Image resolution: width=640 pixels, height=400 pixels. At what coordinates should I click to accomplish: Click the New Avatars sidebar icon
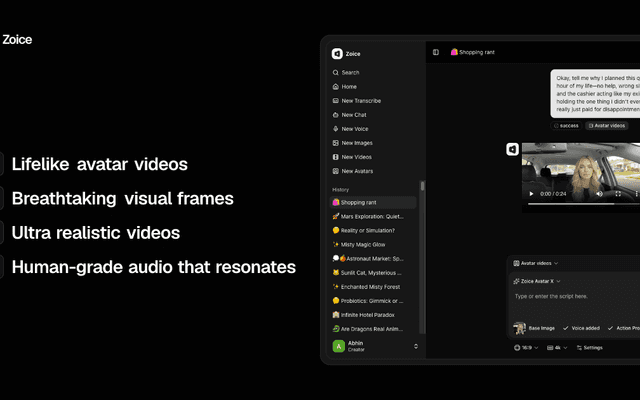pyautogui.click(x=336, y=171)
